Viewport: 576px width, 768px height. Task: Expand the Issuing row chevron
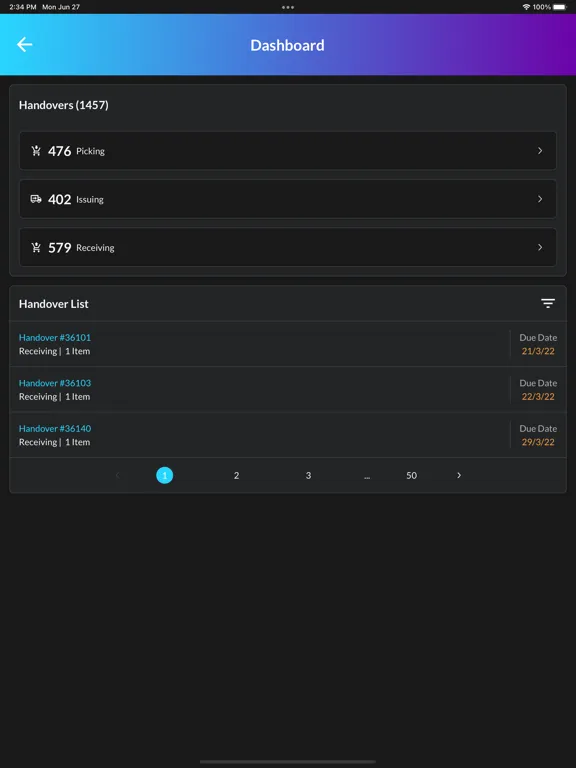tap(540, 199)
